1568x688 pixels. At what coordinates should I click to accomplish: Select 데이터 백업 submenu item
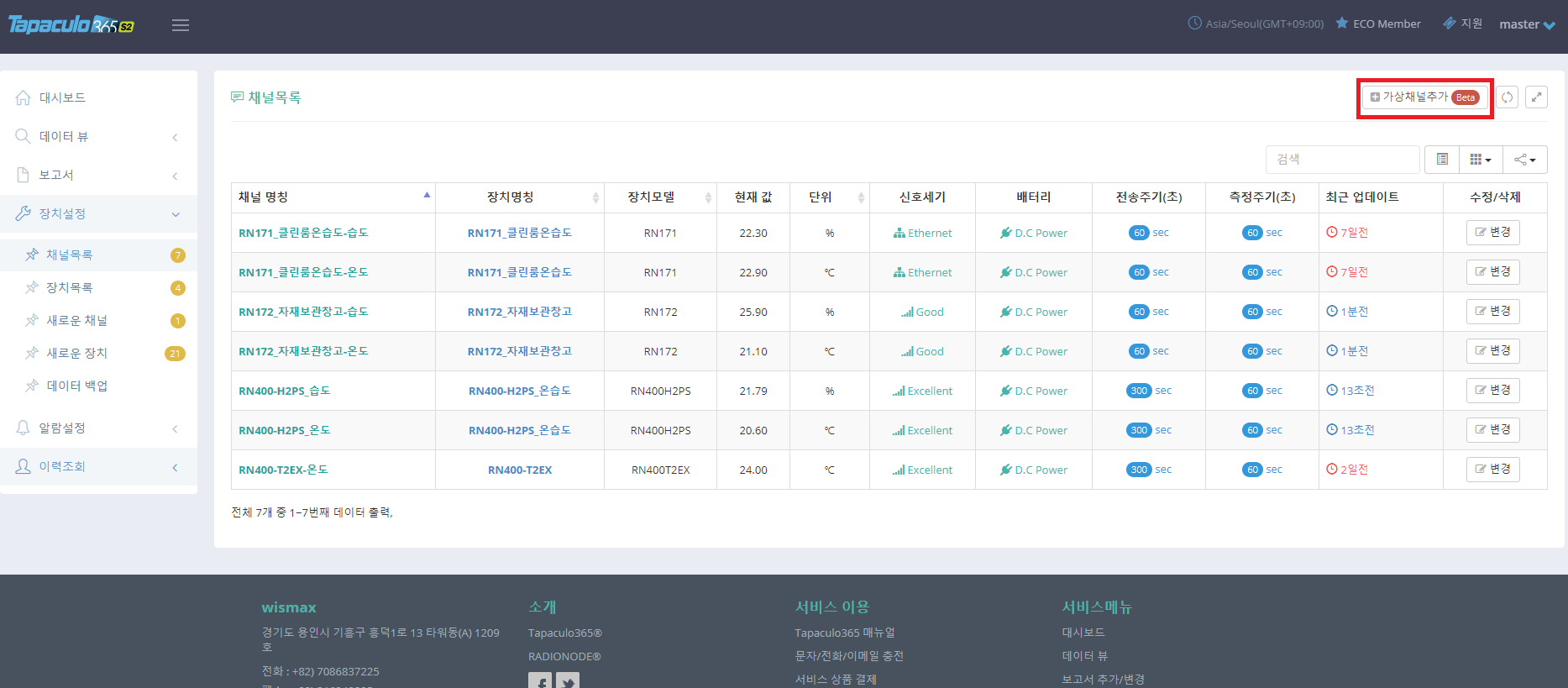click(x=98, y=386)
